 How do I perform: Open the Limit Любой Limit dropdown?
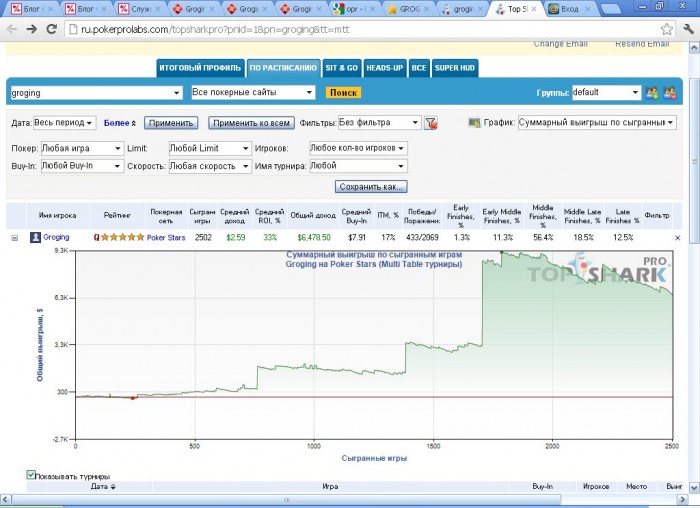[x=210, y=148]
